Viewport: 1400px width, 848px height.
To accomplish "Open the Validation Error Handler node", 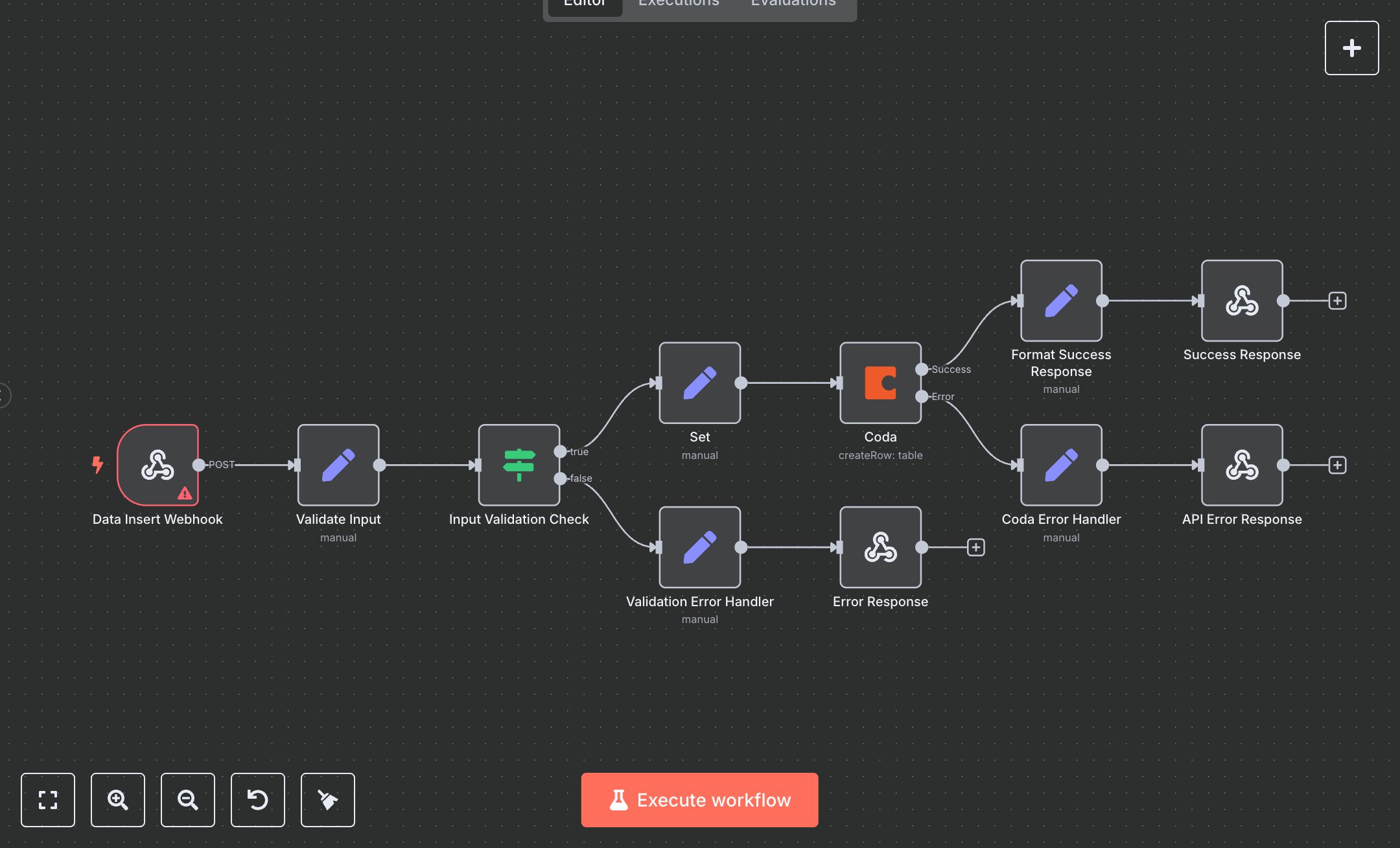I will pos(699,547).
